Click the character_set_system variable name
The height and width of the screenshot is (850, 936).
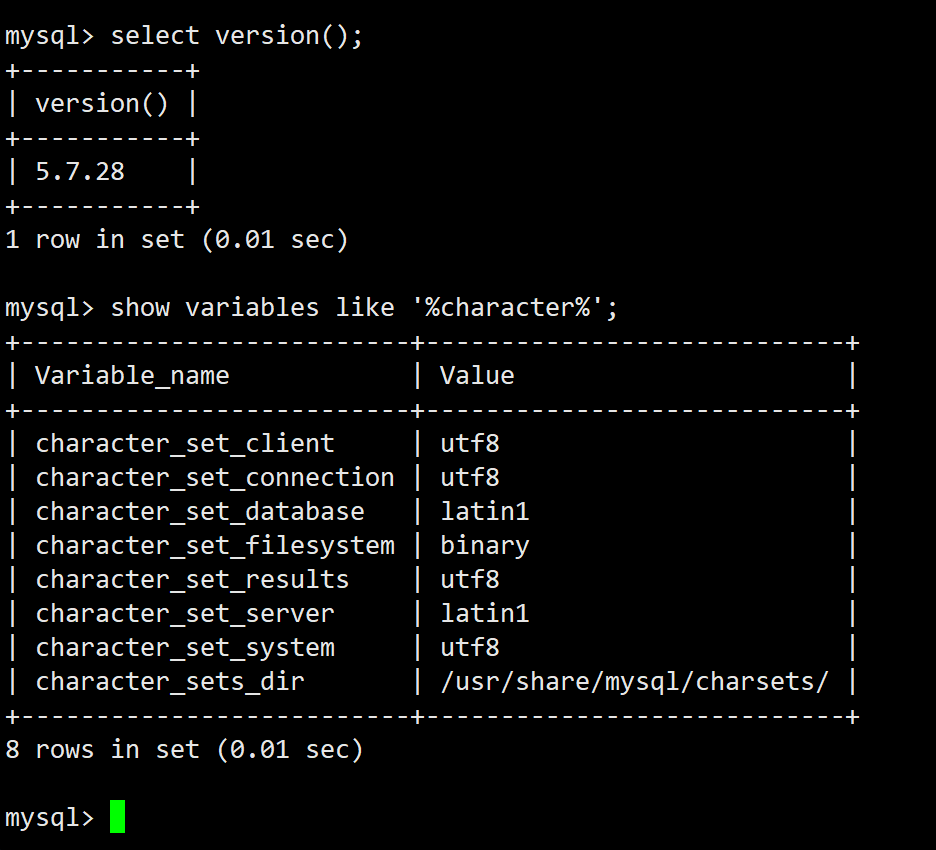pyautogui.click(x=185, y=648)
